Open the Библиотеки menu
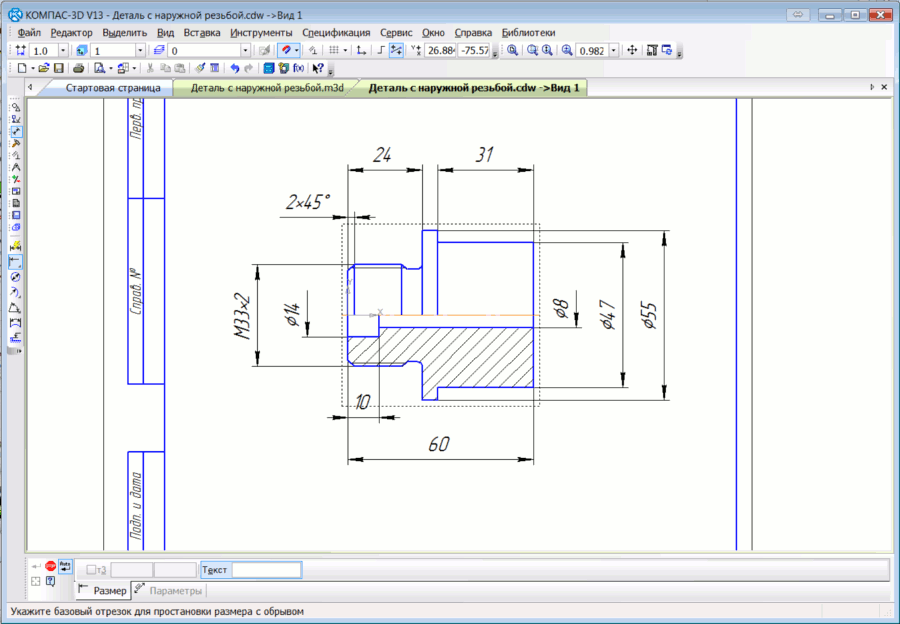 [x=528, y=33]
